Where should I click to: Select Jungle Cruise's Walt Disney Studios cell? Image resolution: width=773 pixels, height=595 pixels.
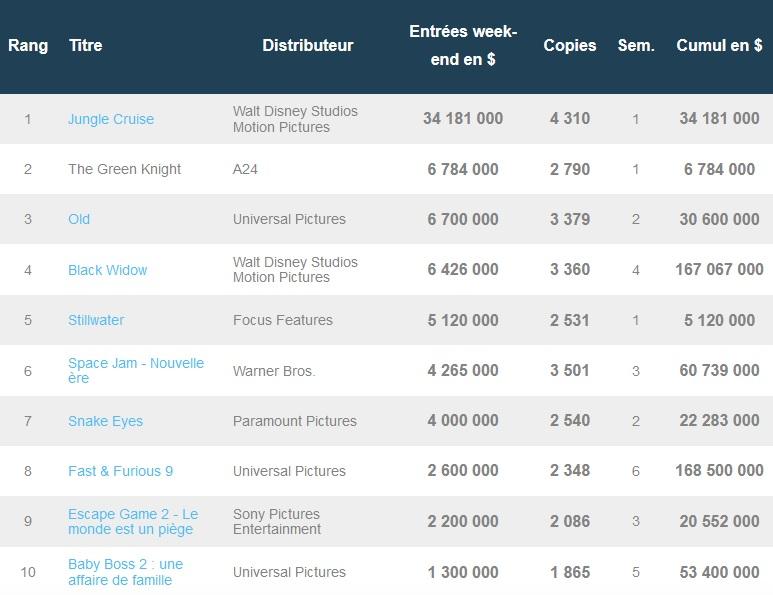(x=295, y=119)
